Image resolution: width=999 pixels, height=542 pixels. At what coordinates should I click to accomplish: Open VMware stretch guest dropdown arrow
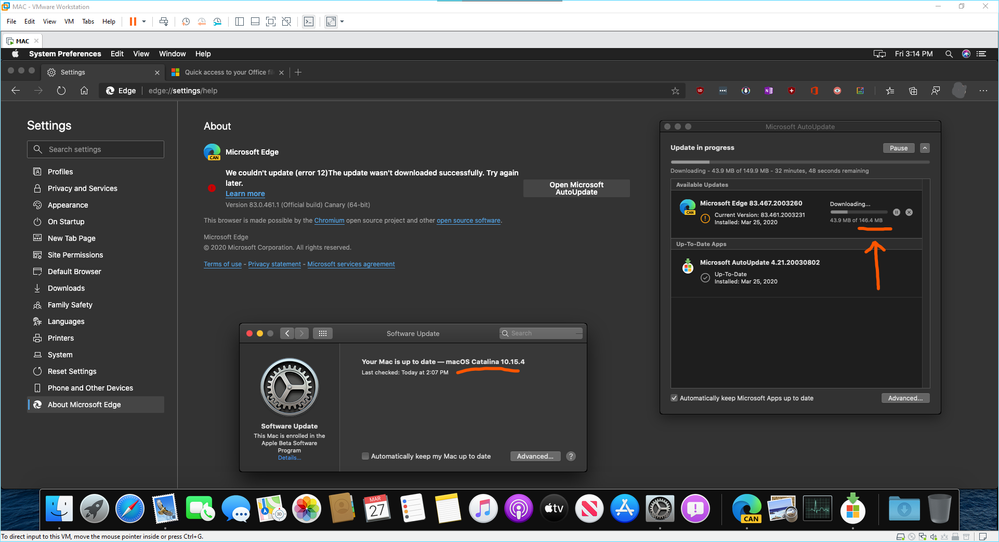coord(342,22)
